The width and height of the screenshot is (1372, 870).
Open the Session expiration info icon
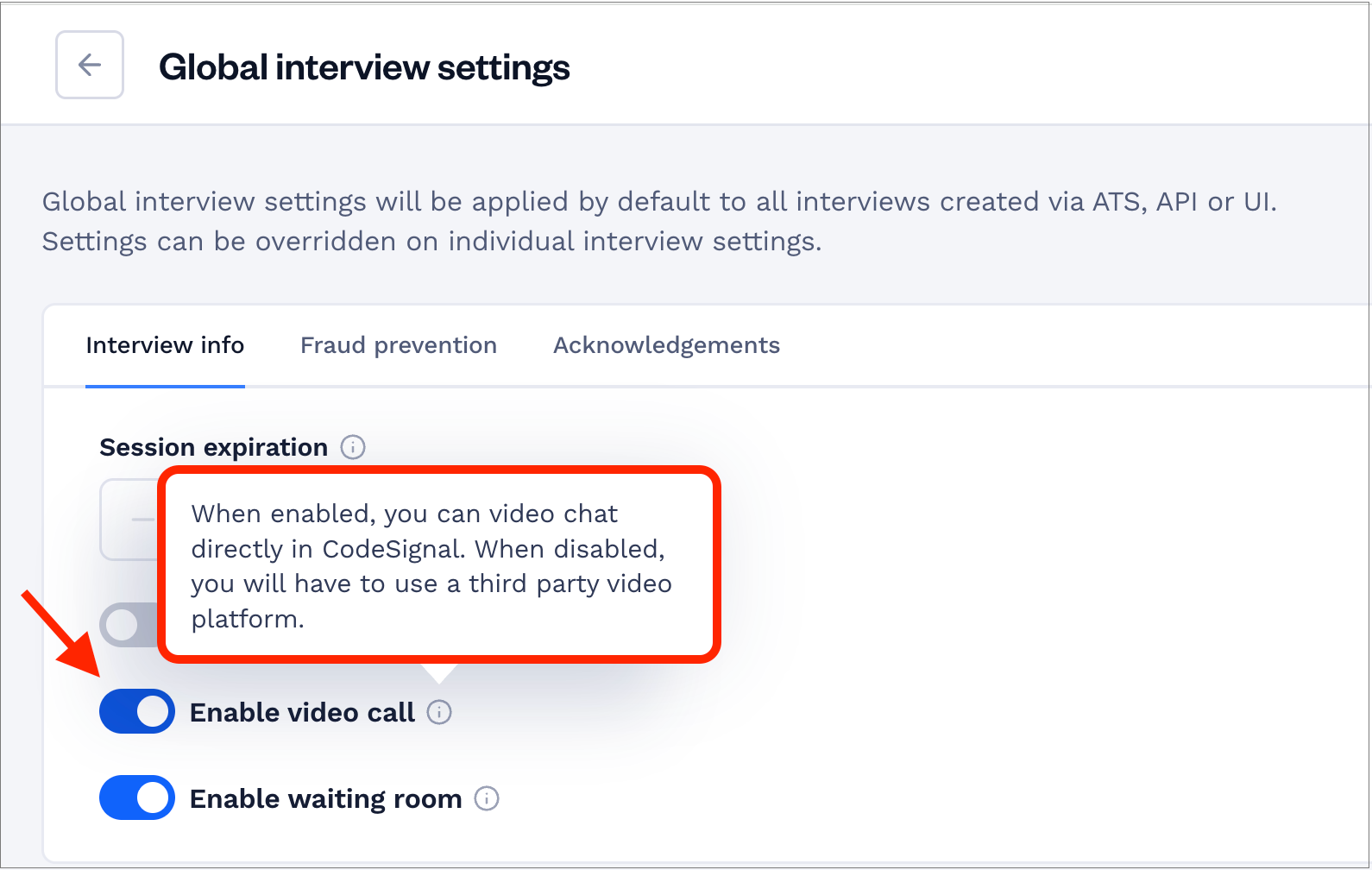(x=353, y=447)
